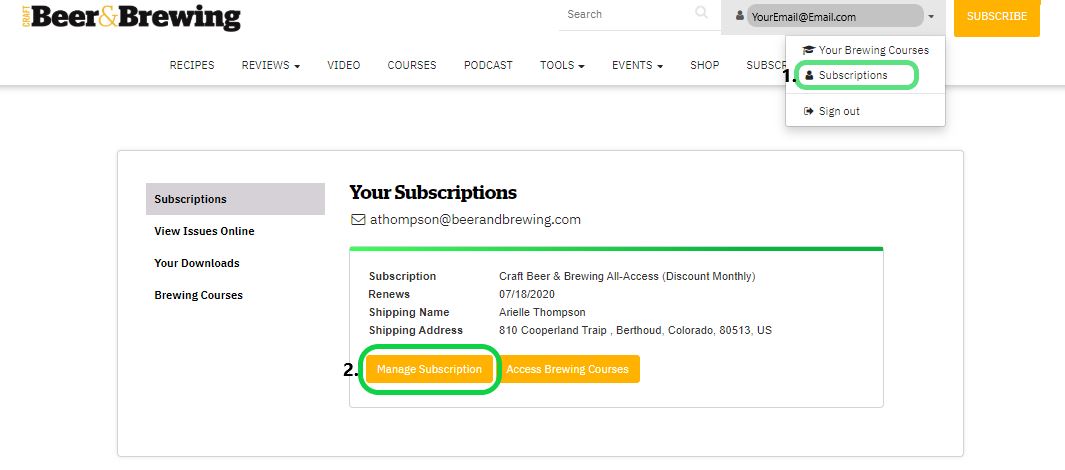Screen dimensions: 1065x470
Task: Click into the Search input field
Action: tap(626, 14)
